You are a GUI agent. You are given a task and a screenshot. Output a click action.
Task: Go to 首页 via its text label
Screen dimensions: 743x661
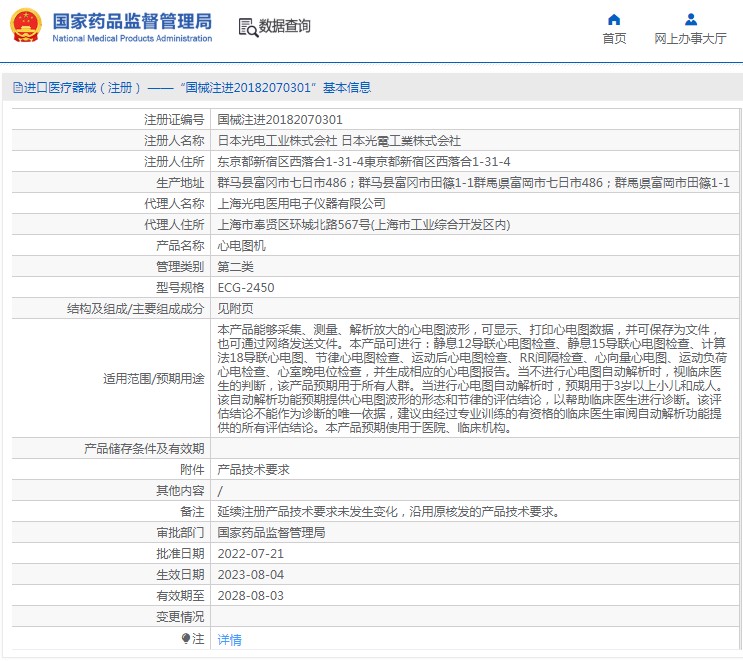click(614, 39)
